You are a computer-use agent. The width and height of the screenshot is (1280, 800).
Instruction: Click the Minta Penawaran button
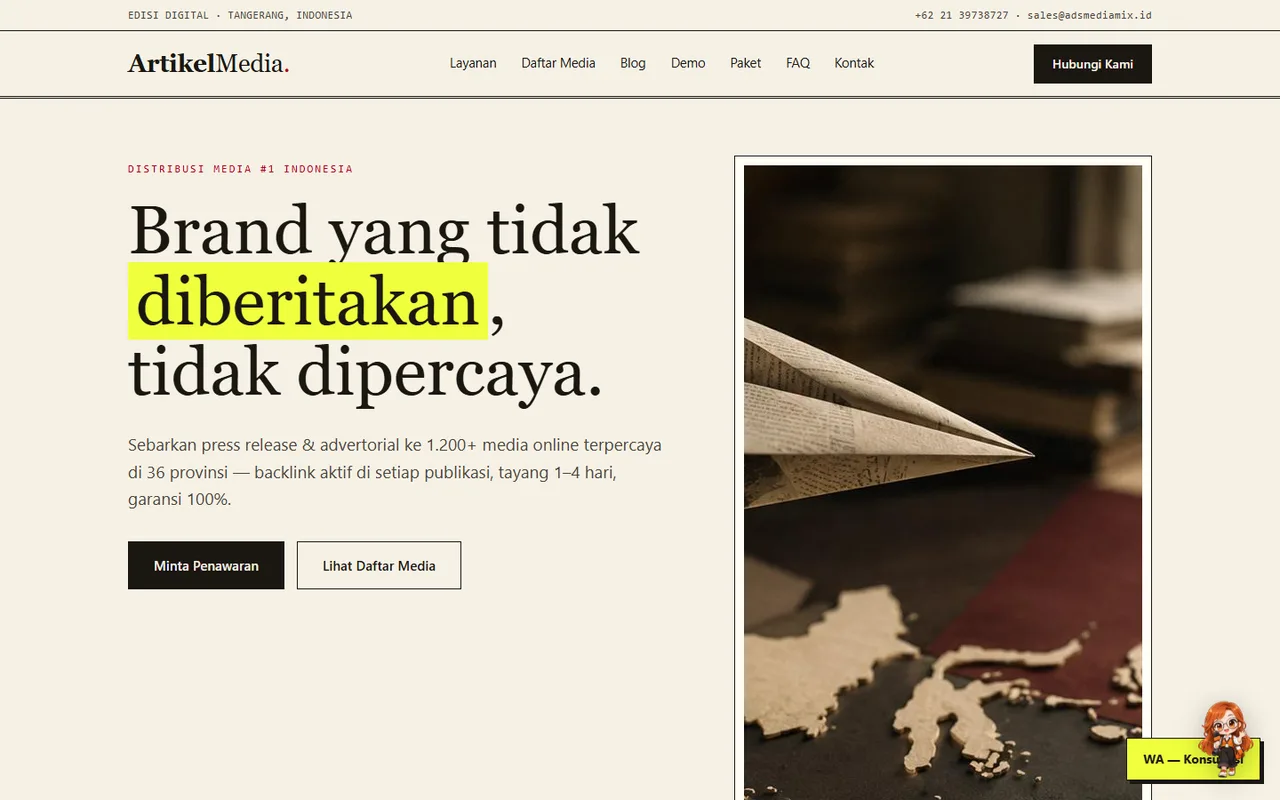pyautogui.click(x=206, y=565)
